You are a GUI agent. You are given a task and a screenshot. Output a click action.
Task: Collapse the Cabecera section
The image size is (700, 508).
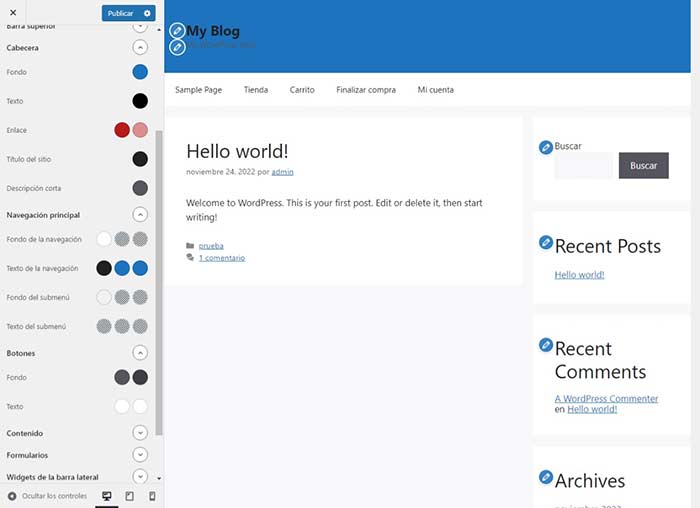tap(140, 47)
